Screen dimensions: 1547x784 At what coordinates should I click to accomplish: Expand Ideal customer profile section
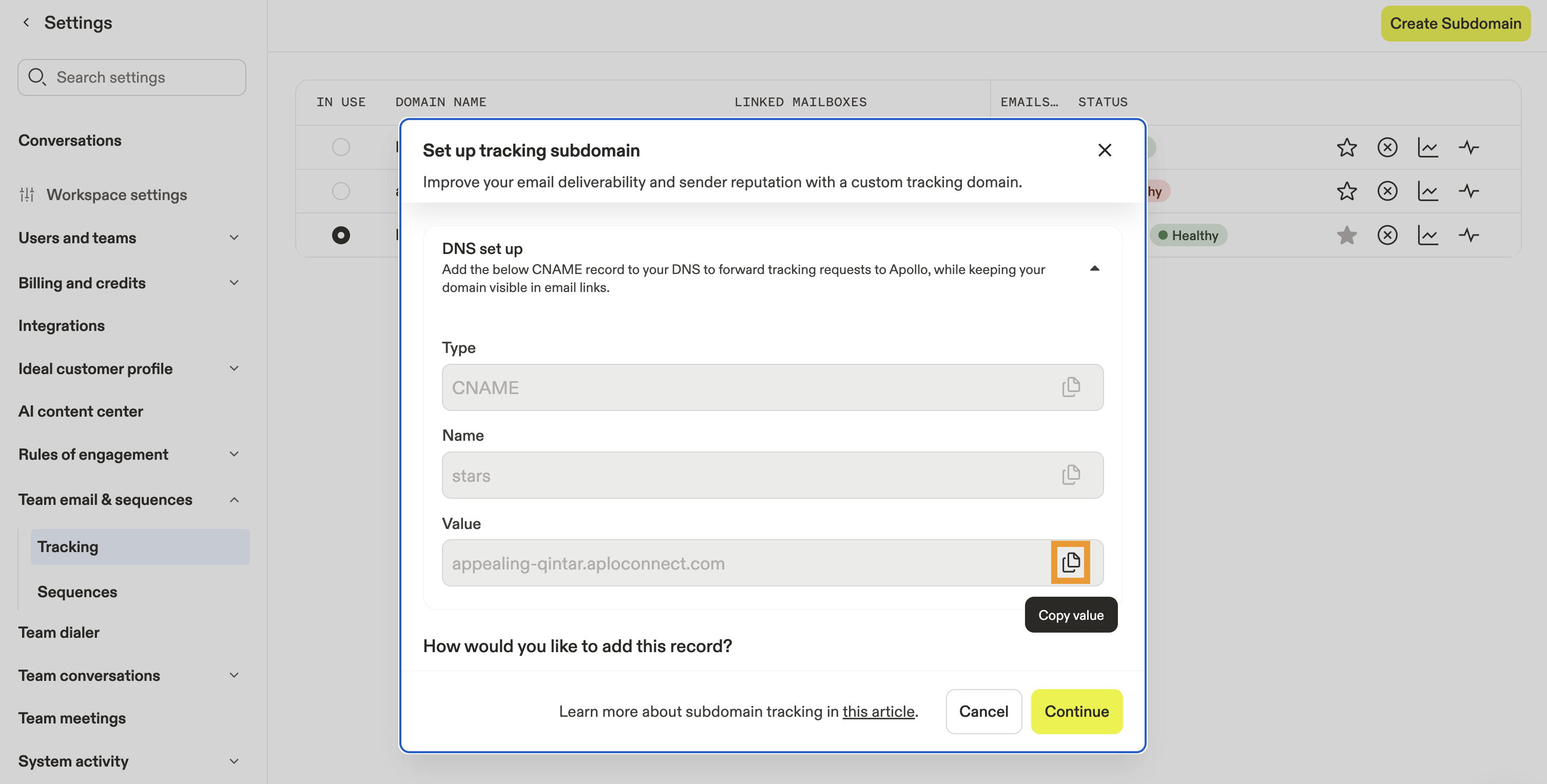[x=234, y=368]
